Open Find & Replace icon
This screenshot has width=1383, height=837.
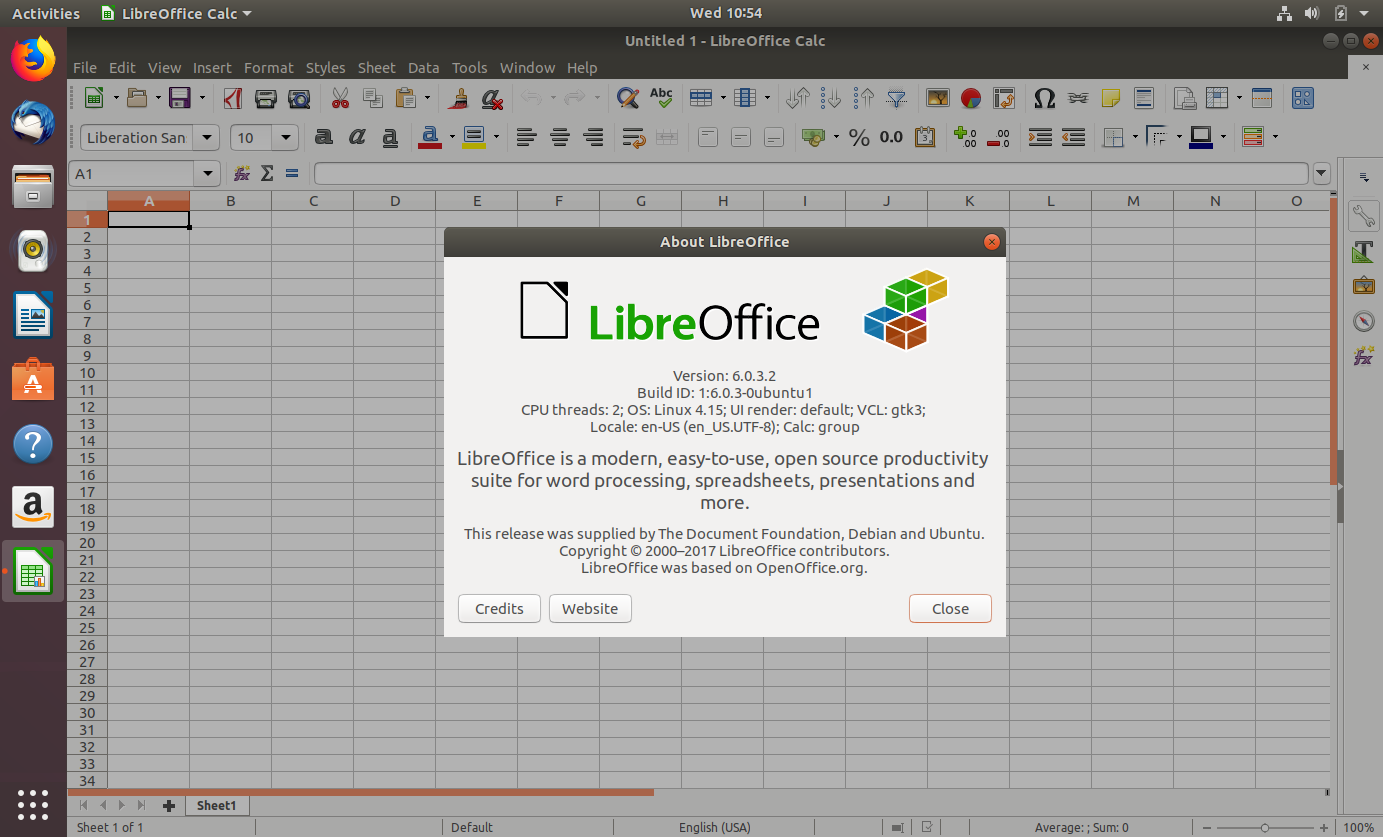(x=627, y=98)
